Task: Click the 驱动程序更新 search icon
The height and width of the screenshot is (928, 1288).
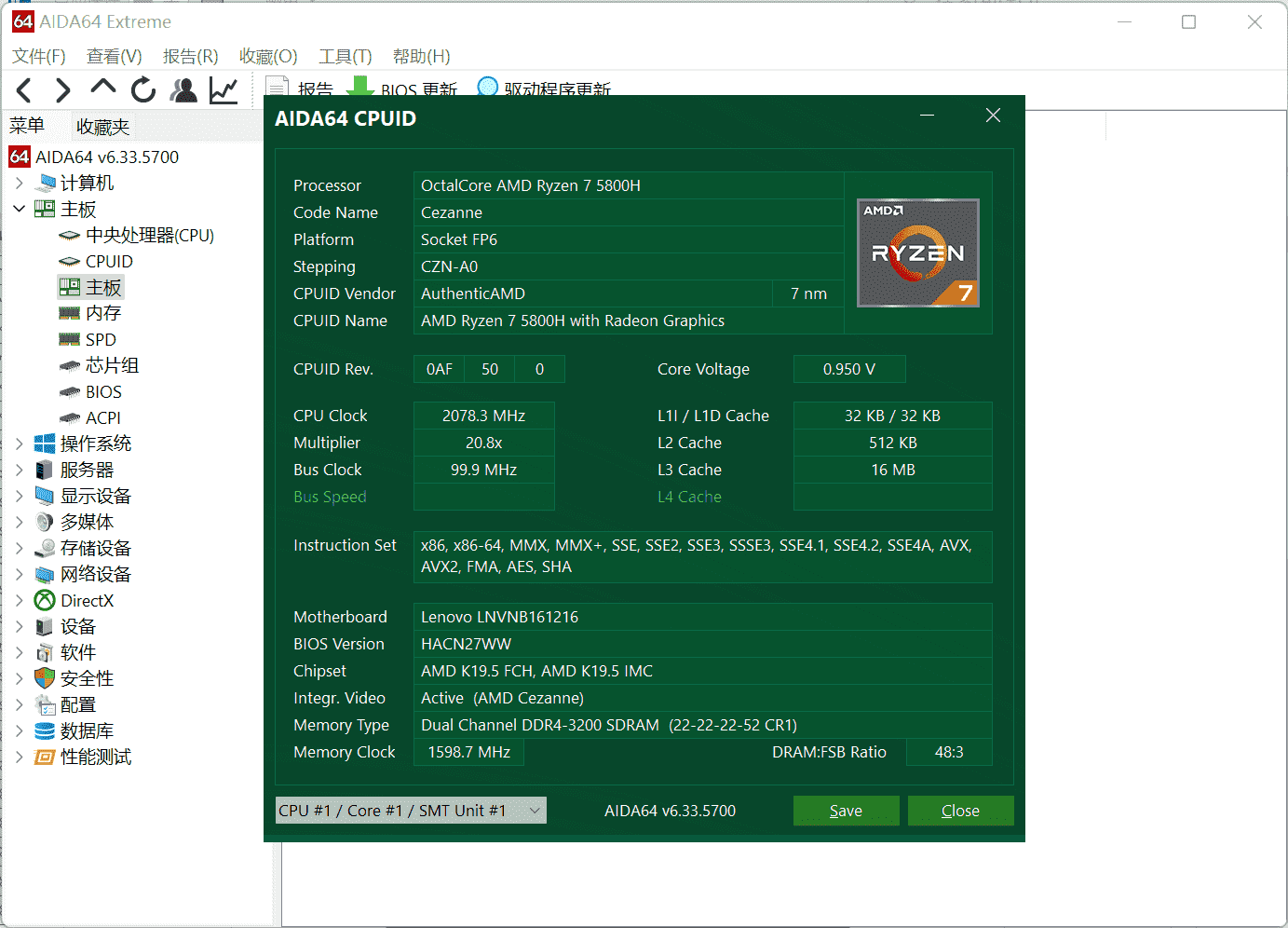Action: (487, 86)
